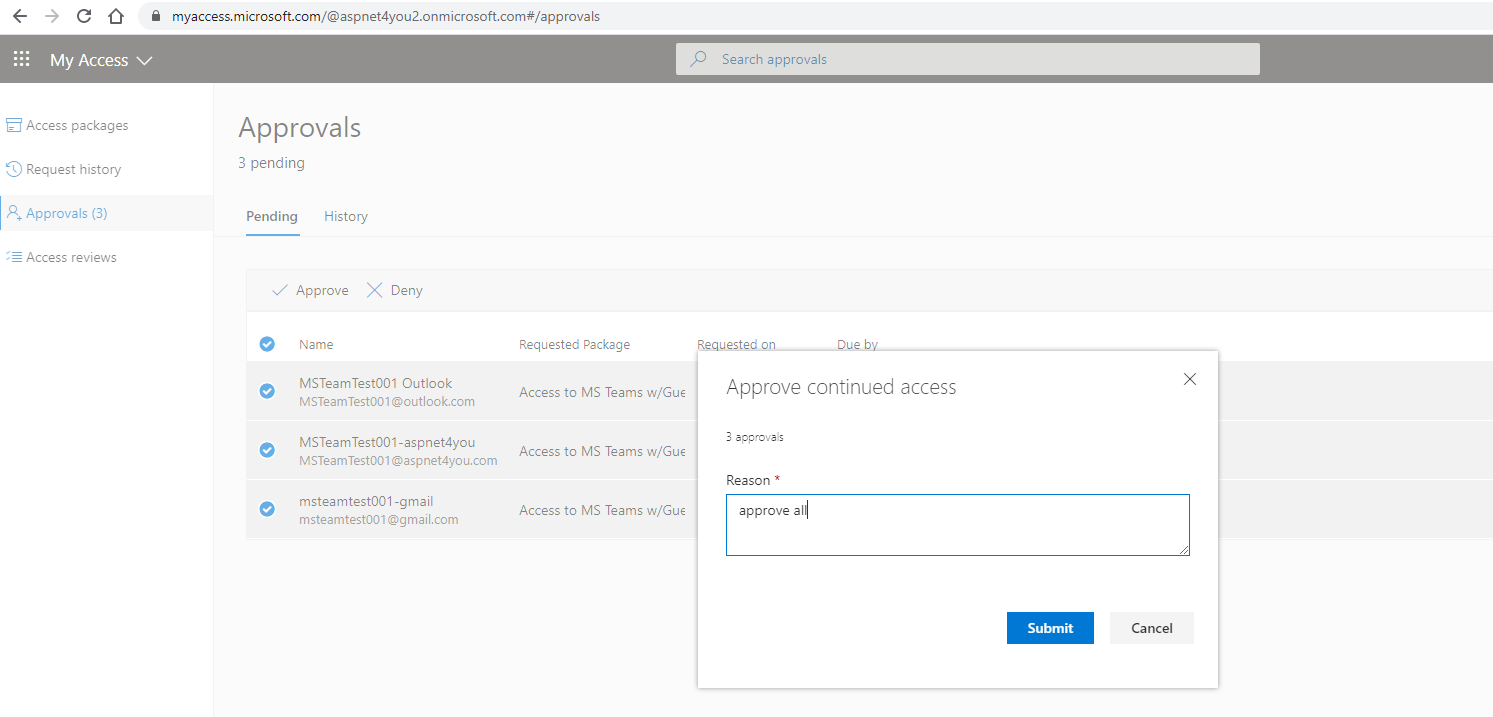Toggle the select-all checkbox in header
The image size is (1493, 717).
tap(267, 344)
